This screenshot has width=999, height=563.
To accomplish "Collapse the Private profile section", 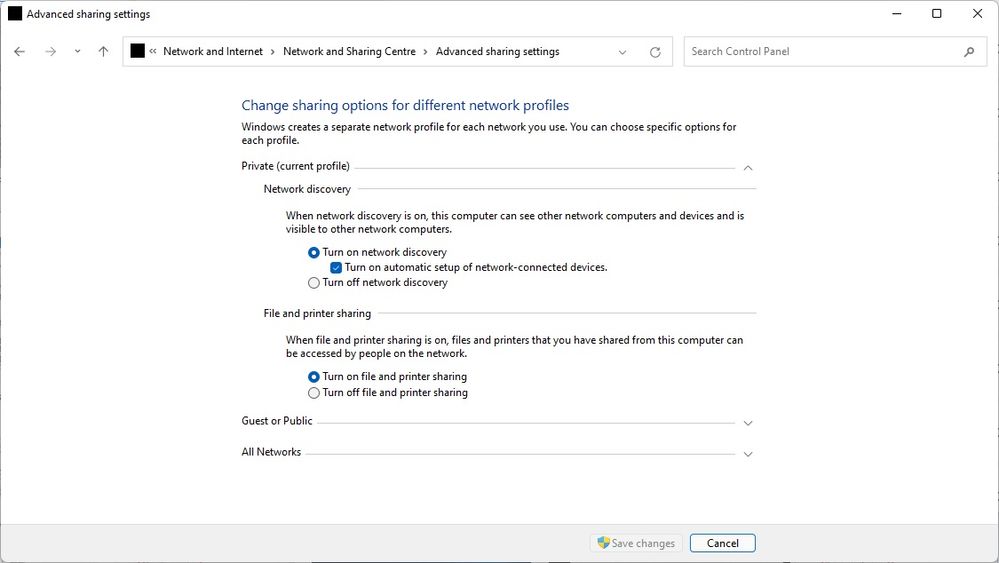I will [747, 168].
